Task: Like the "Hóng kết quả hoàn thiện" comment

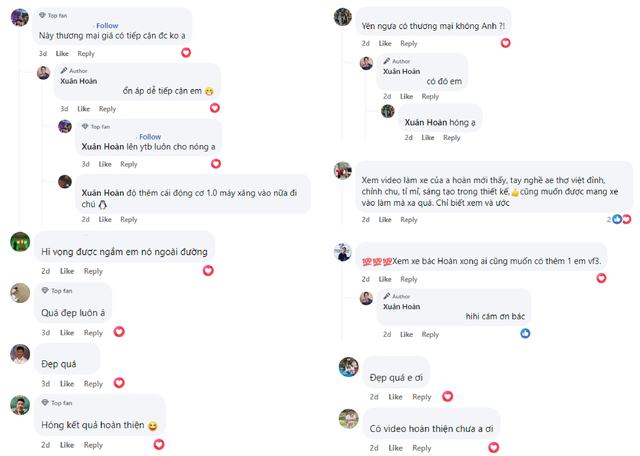Action: click(66, 445)
